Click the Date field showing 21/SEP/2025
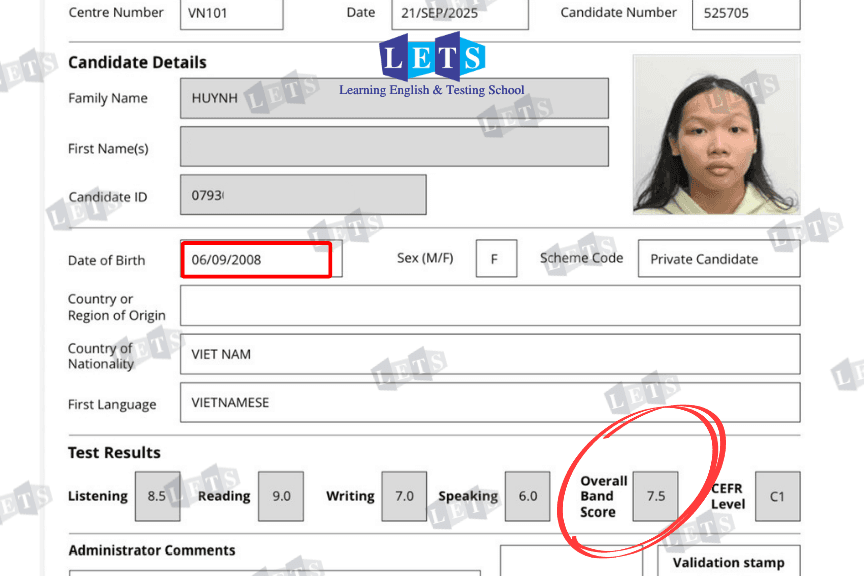864x576 pixels. (x=460, y=14)
